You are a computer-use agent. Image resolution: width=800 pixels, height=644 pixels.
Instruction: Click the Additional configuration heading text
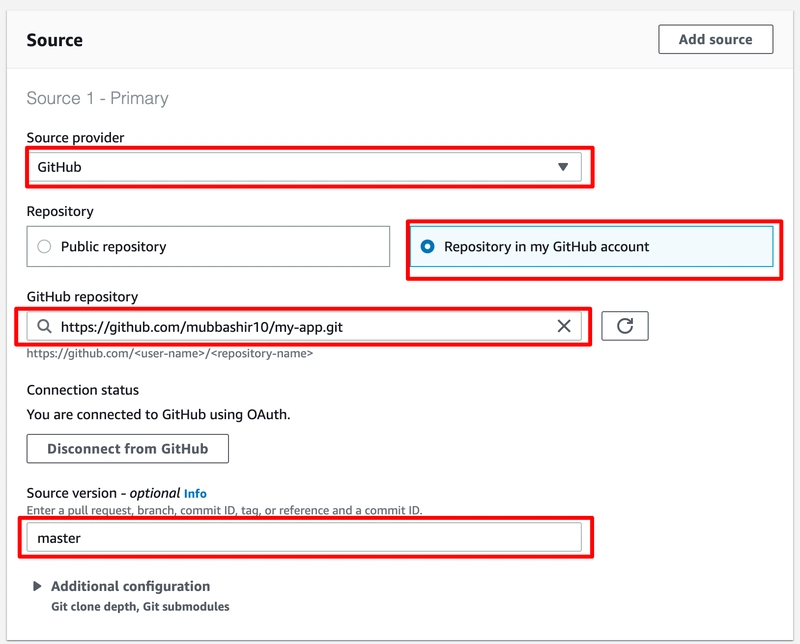click(x=130, y=587)
